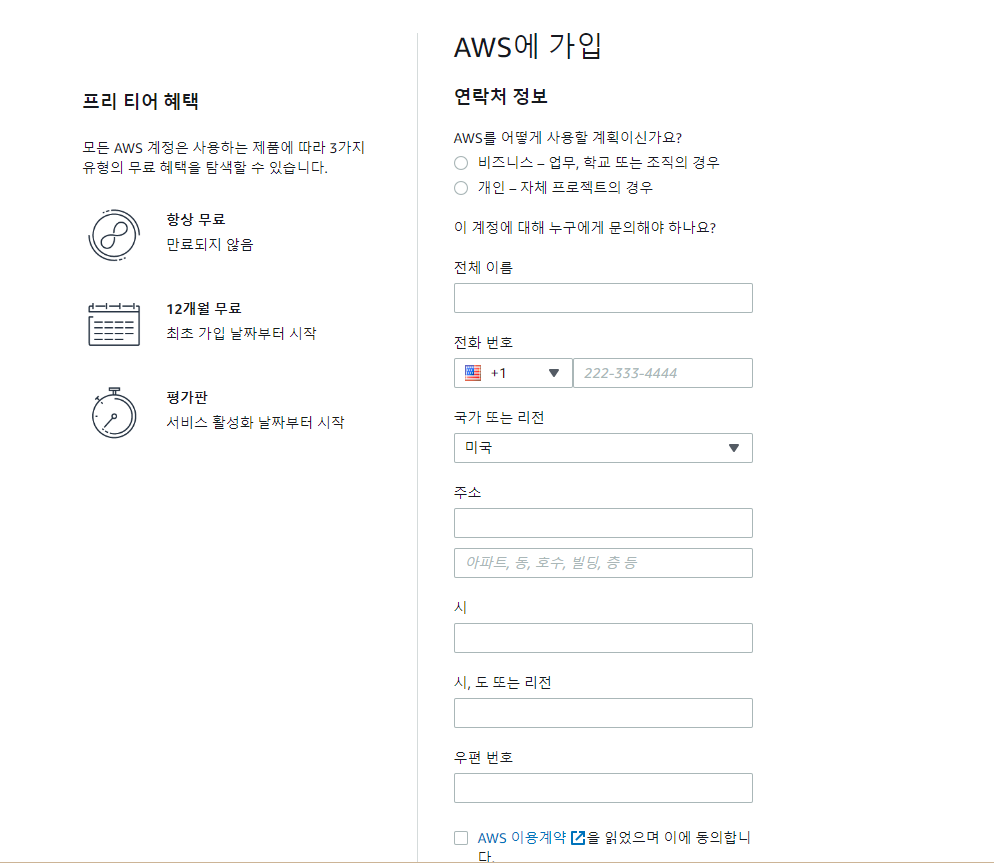Click the stopwatch 평가판 icon
The width and height of the screenshot is (994, 863).
point(114,413)
